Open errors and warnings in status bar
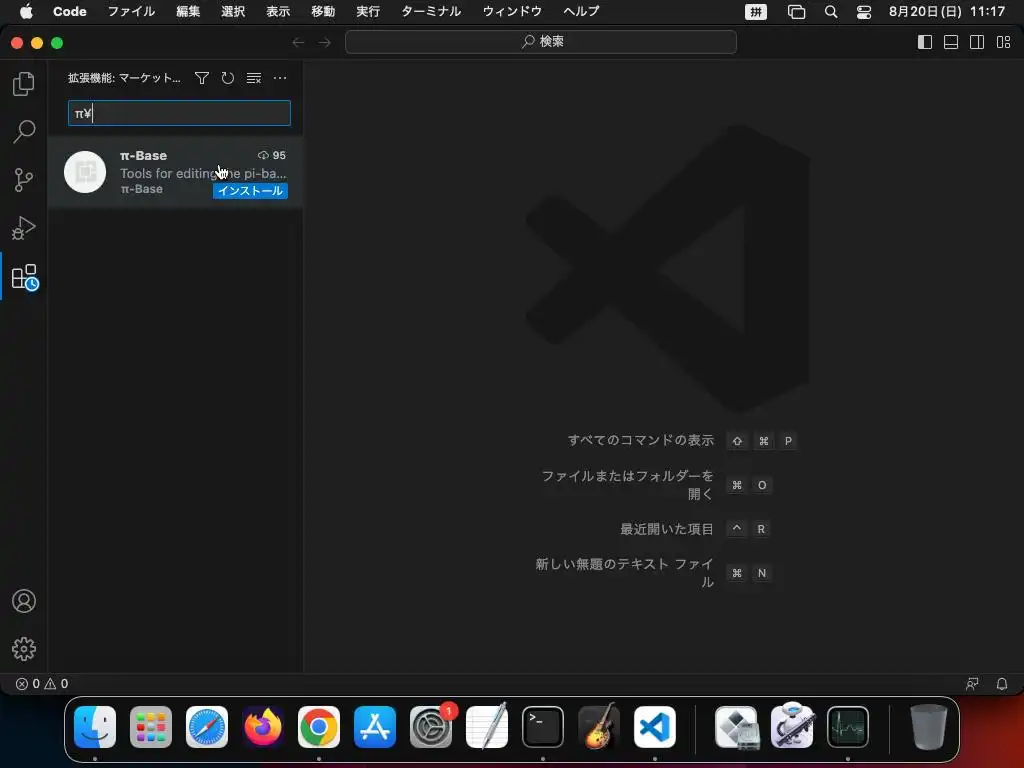Viewport: 1024px width, 768px height. 42,684
